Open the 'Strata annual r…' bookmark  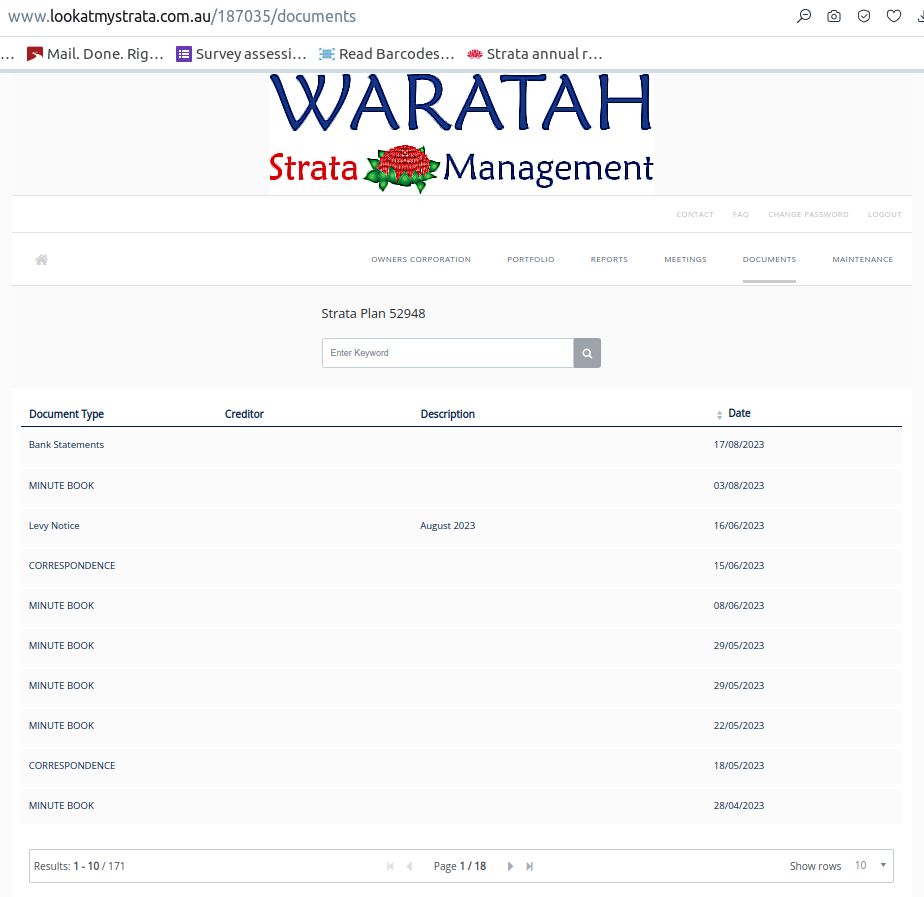534,54
